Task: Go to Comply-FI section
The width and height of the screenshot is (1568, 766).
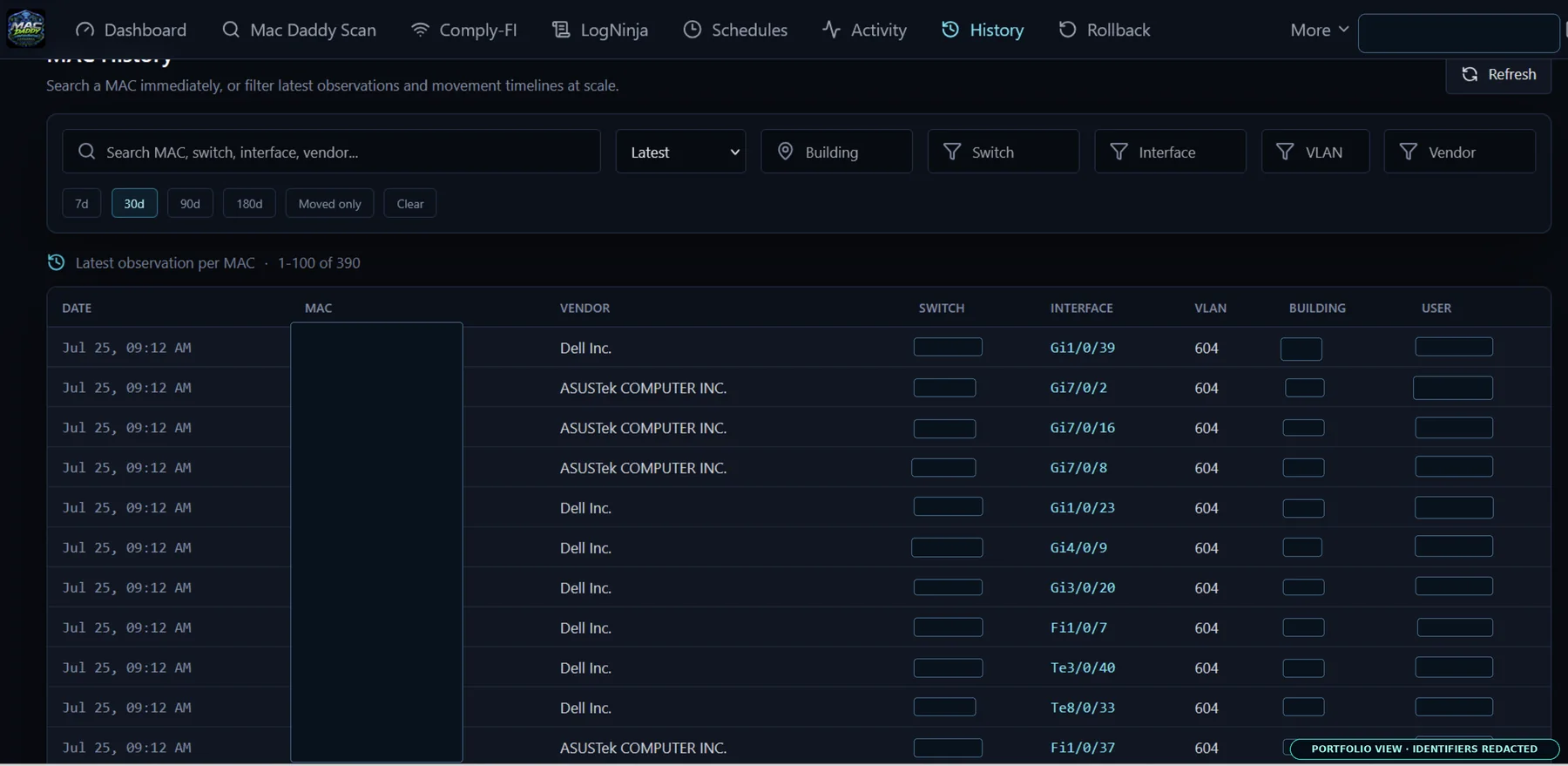Action: (464, 30)
